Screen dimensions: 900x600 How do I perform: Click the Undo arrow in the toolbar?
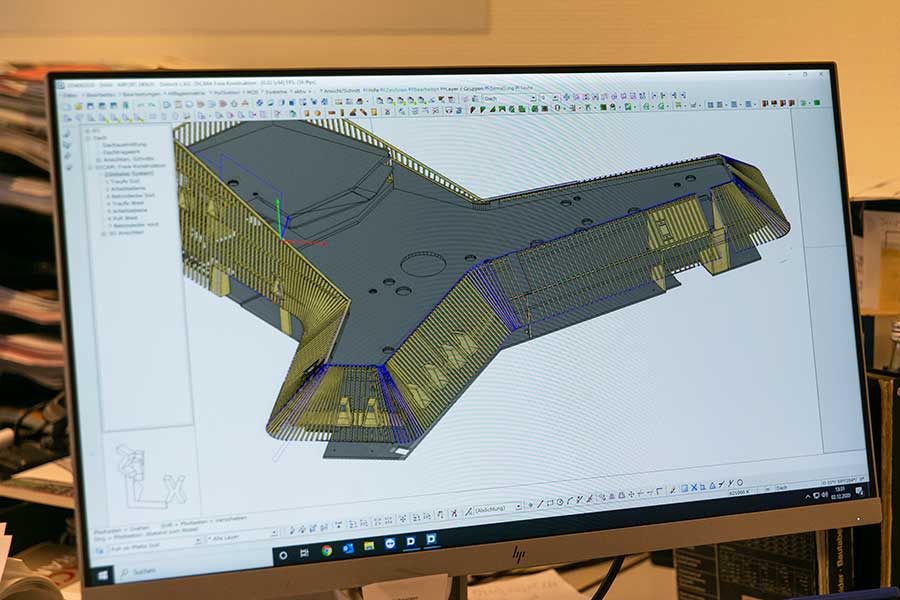(x=141, y=105)
